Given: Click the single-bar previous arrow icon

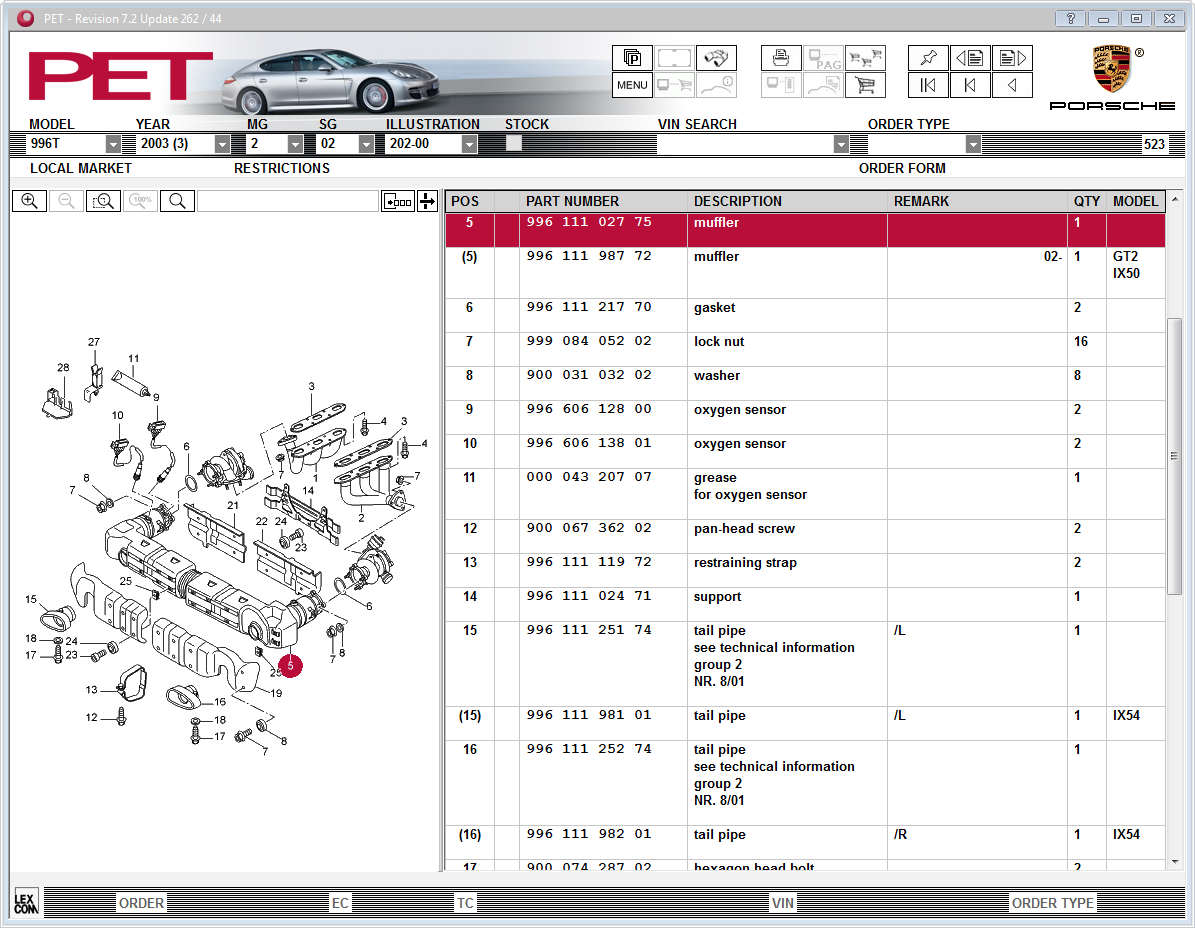Looking at the screenshot, I should pos(970,85).
